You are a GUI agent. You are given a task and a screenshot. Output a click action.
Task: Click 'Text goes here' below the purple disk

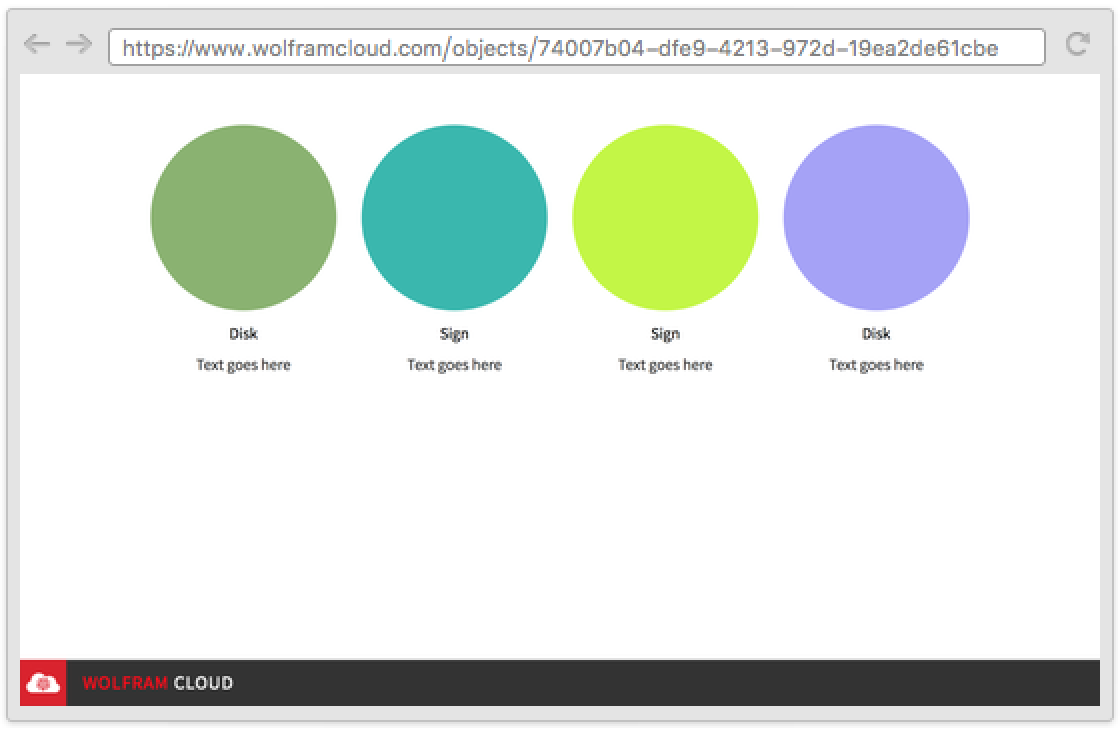coord(876,365)
